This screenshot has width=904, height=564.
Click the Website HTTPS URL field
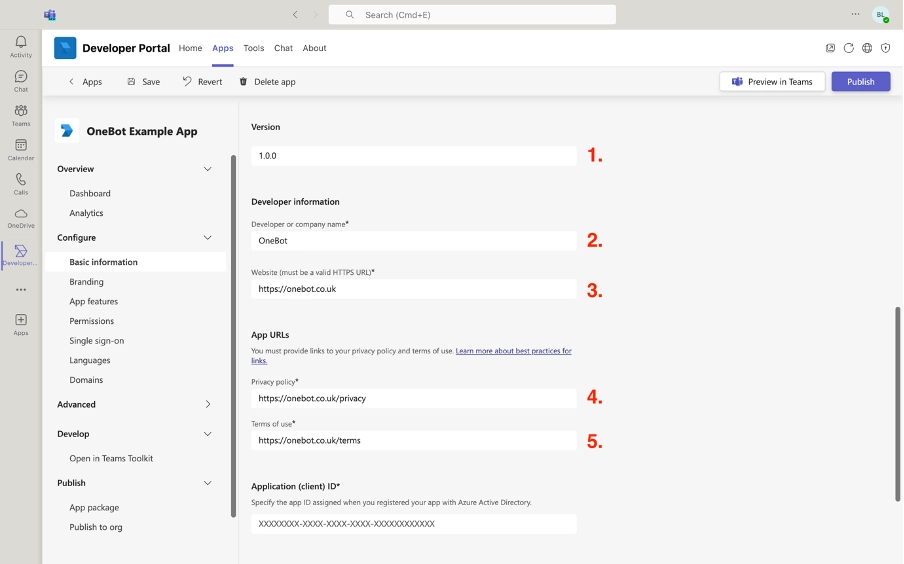point(414,289)
